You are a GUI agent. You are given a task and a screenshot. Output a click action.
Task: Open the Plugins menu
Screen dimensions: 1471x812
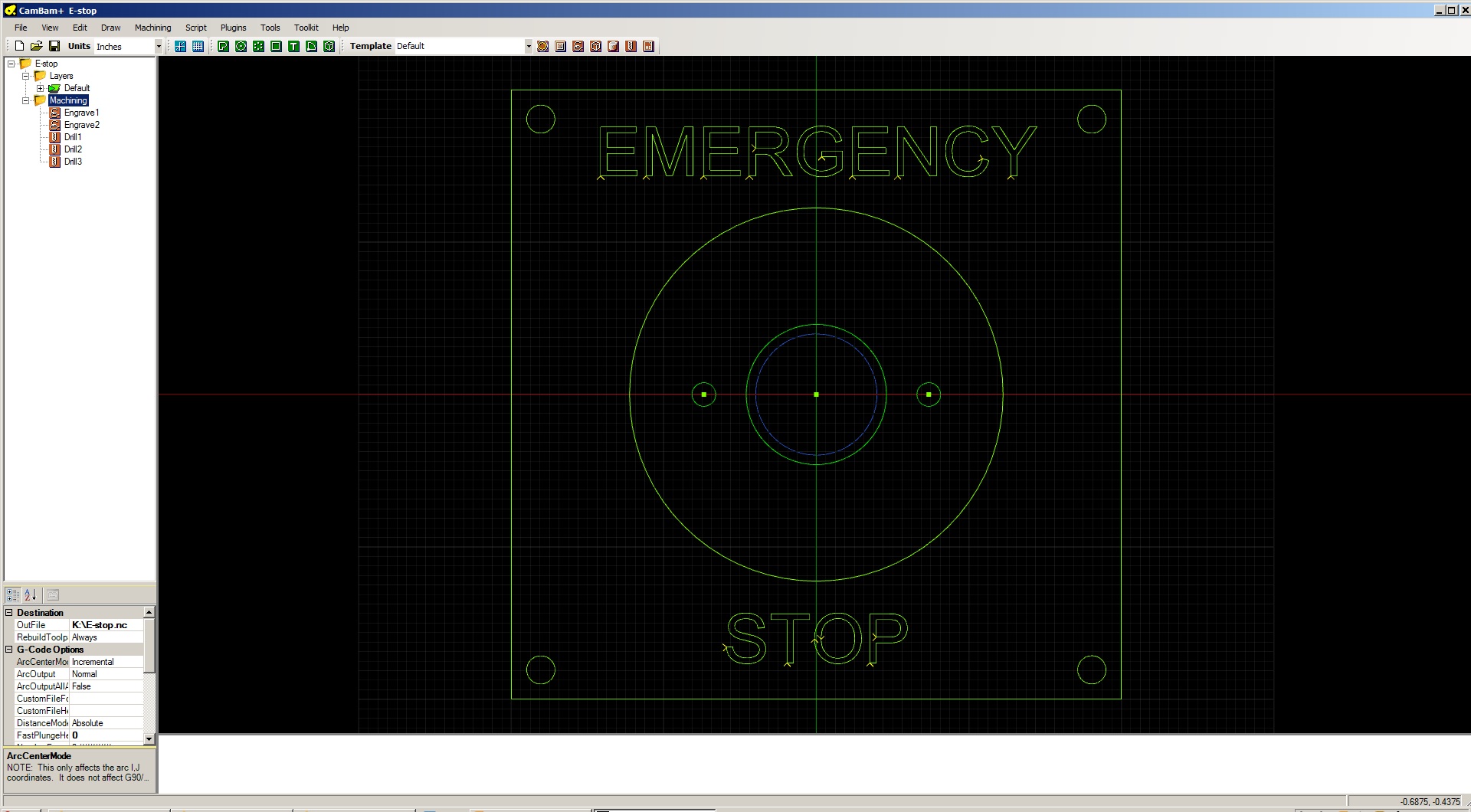coord(233,28)
